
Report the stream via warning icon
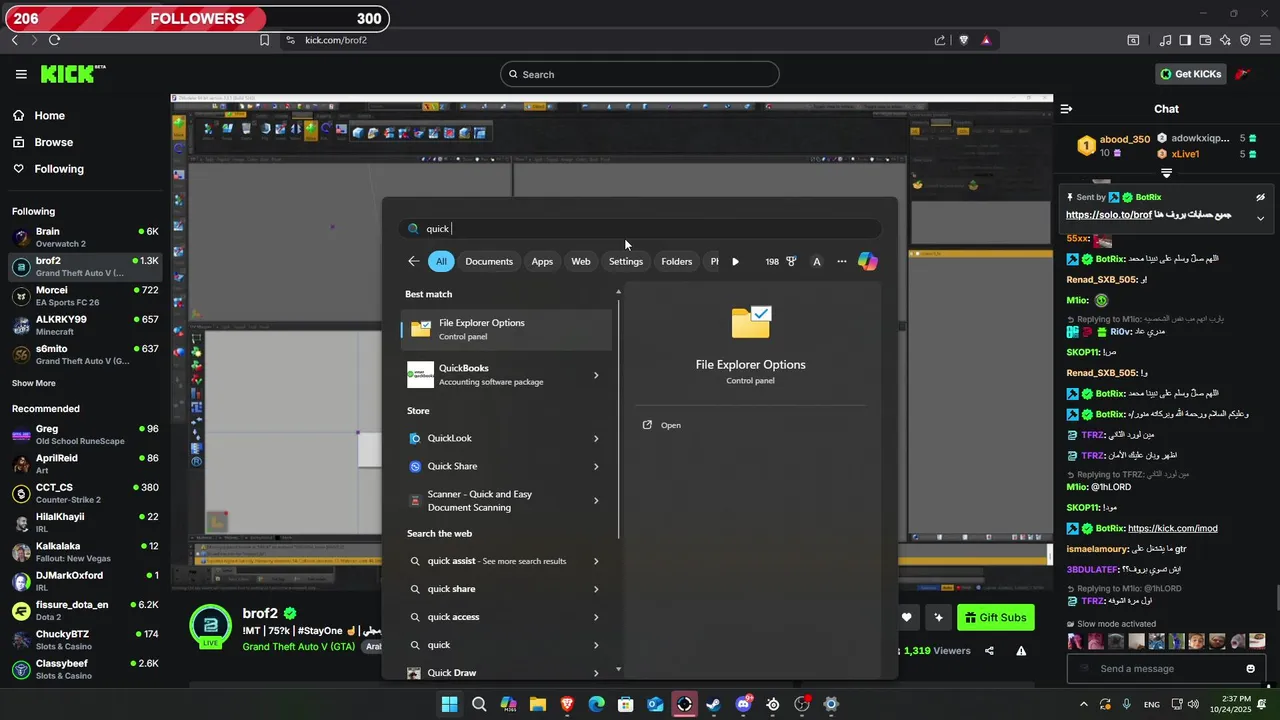(x=1021, y=651)
